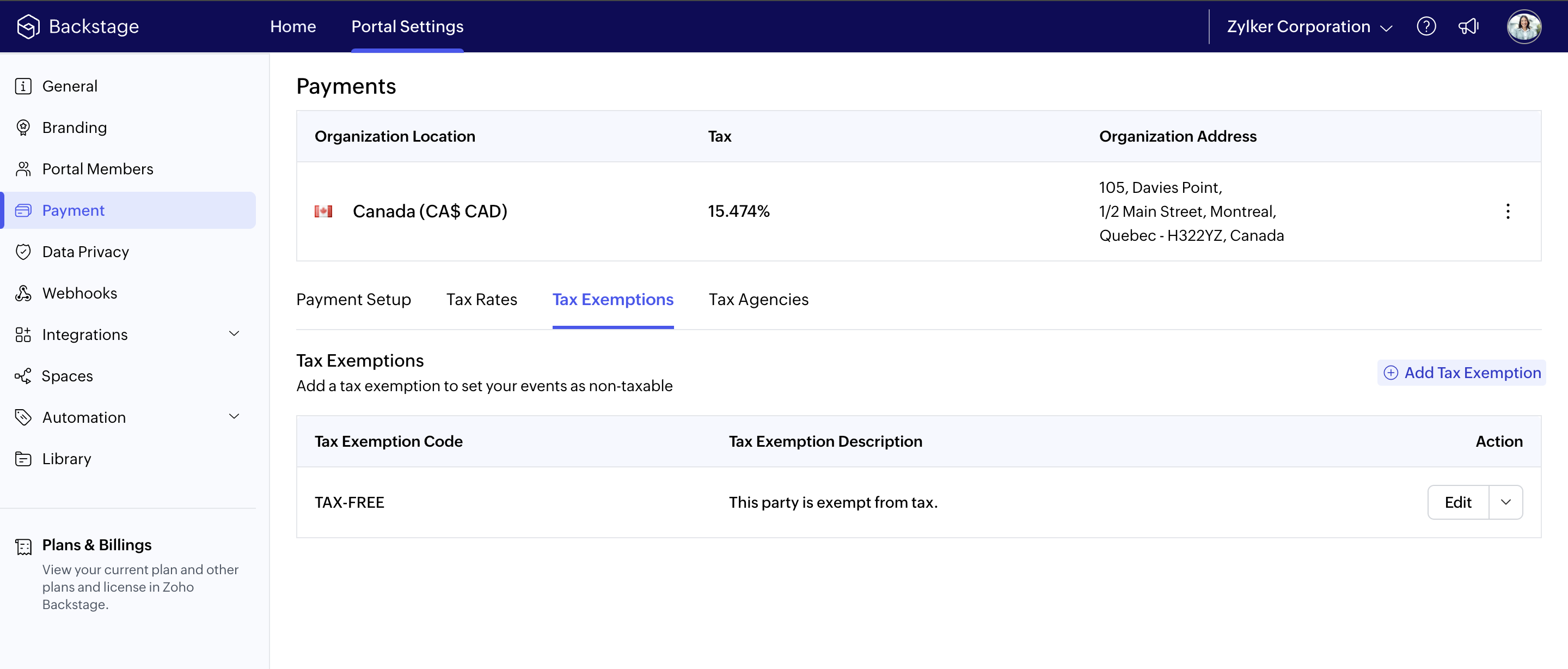Open the help question mark icon
Image resolution: width=1568 pixels, height=669 pixels.
click(1425, 27)
